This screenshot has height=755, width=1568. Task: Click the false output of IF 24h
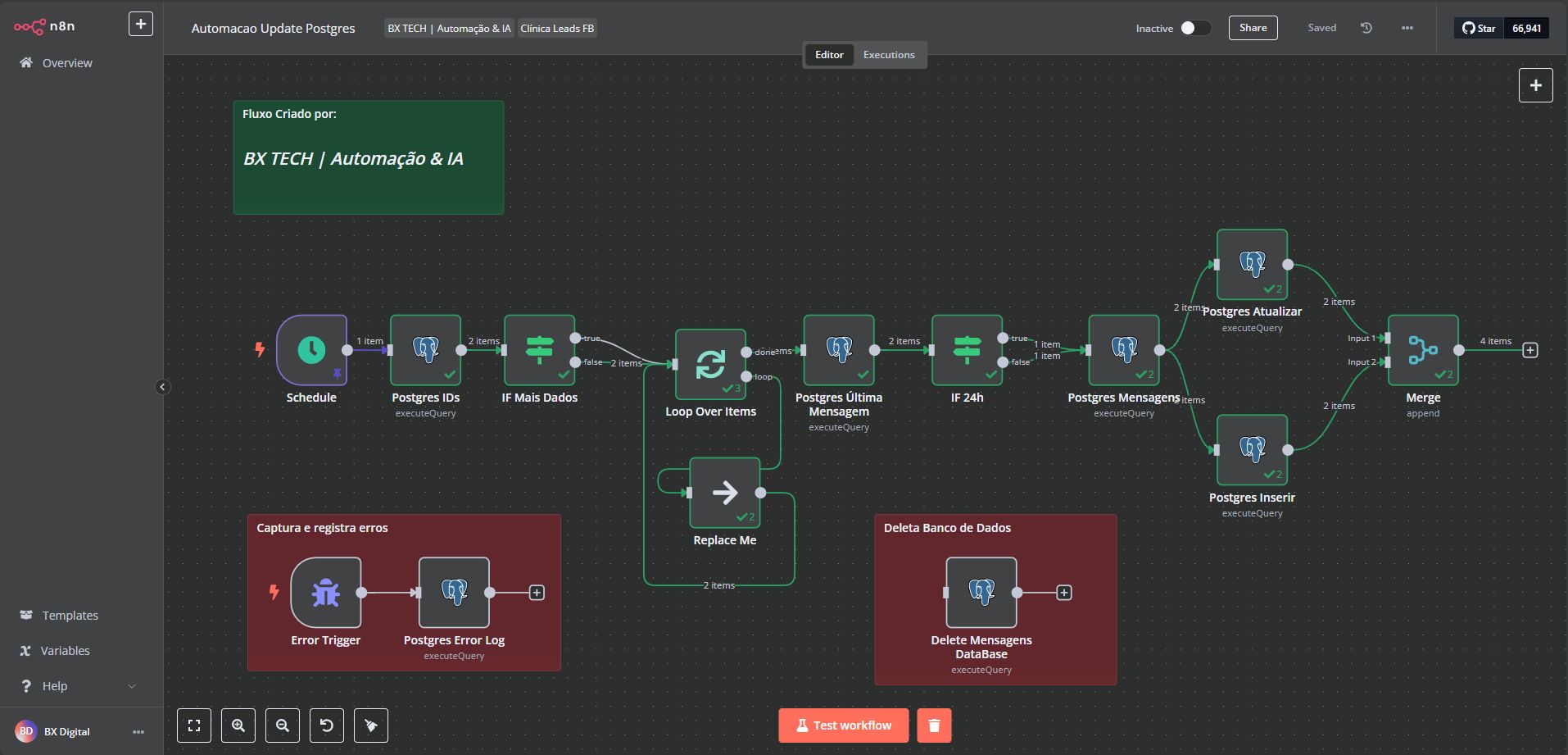(x=1003, y=362)
